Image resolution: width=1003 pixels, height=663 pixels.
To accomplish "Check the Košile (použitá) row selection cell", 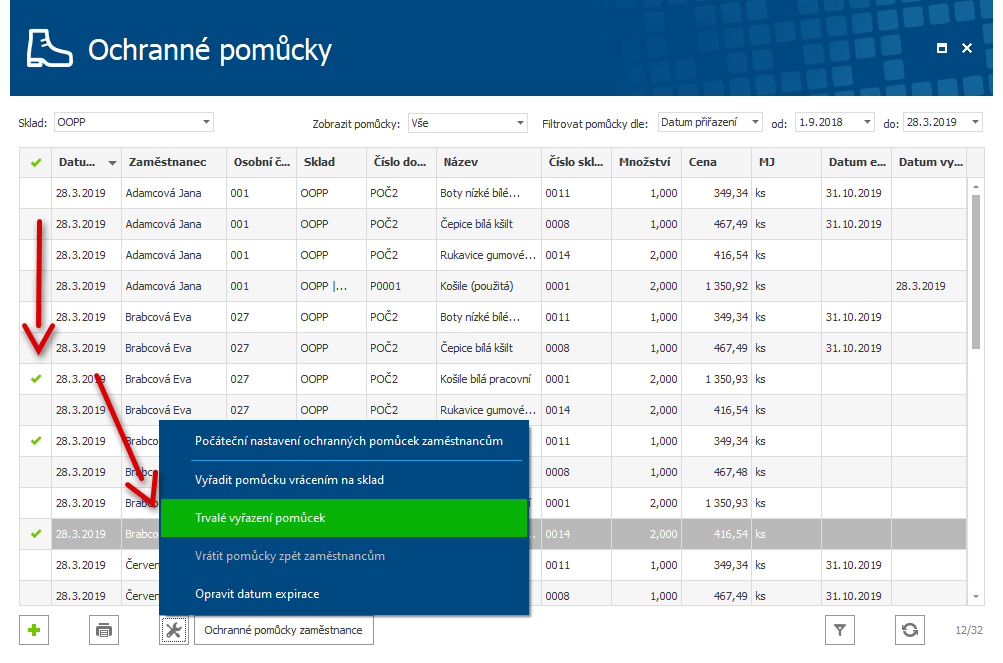I will point(36,286).
